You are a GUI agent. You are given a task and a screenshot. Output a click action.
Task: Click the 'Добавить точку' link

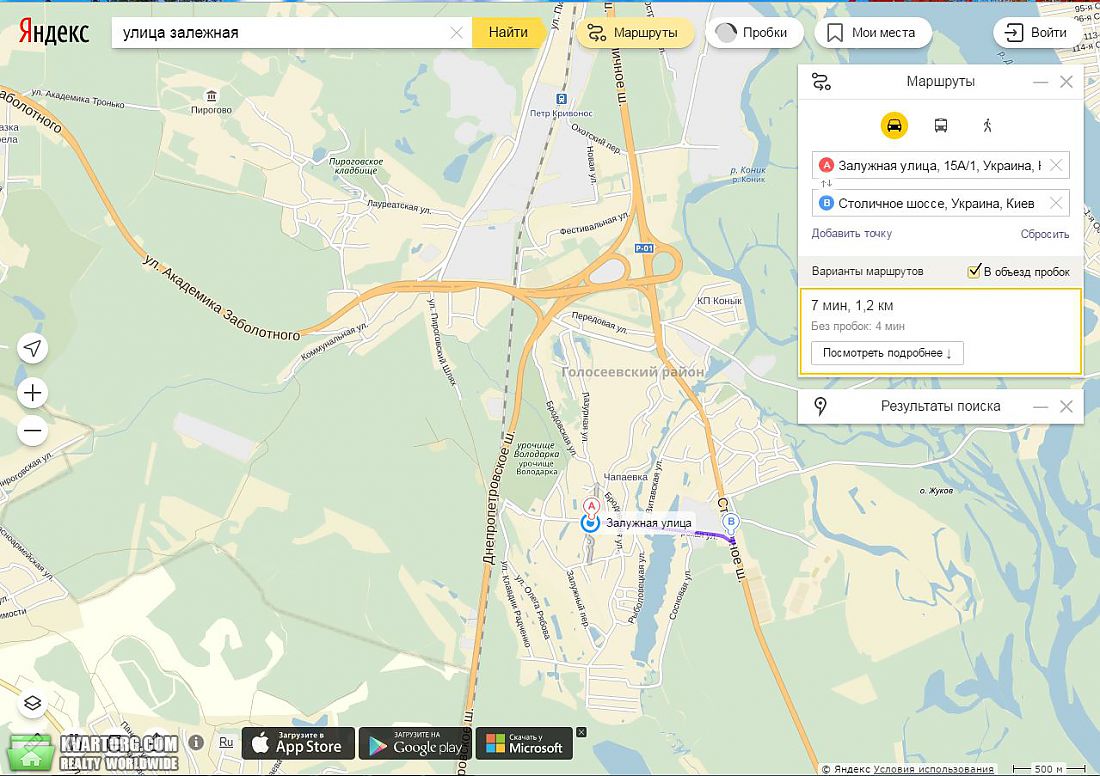(852, 234)
